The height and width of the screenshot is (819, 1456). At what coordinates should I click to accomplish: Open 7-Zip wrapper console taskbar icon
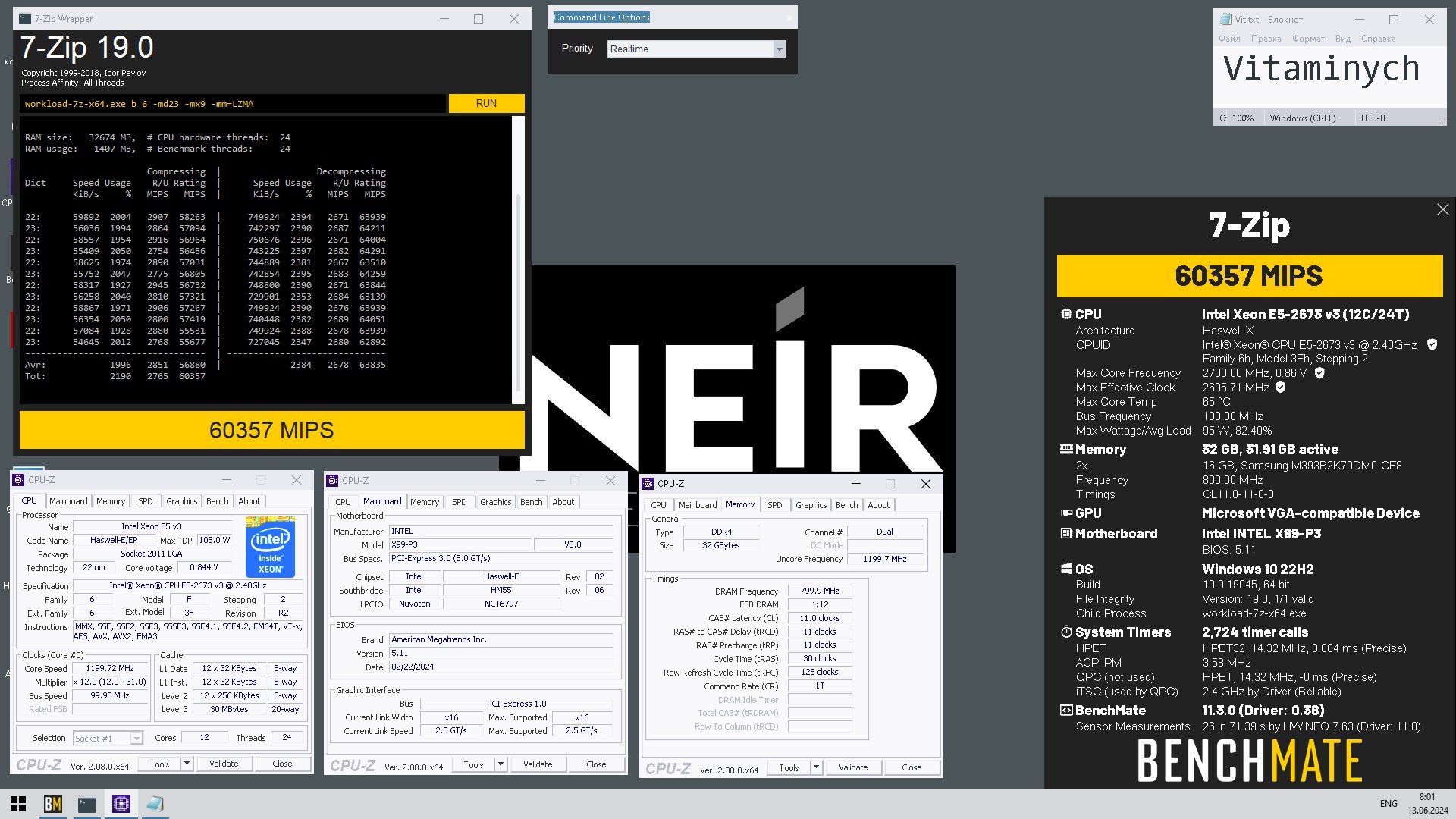[87, 804]
